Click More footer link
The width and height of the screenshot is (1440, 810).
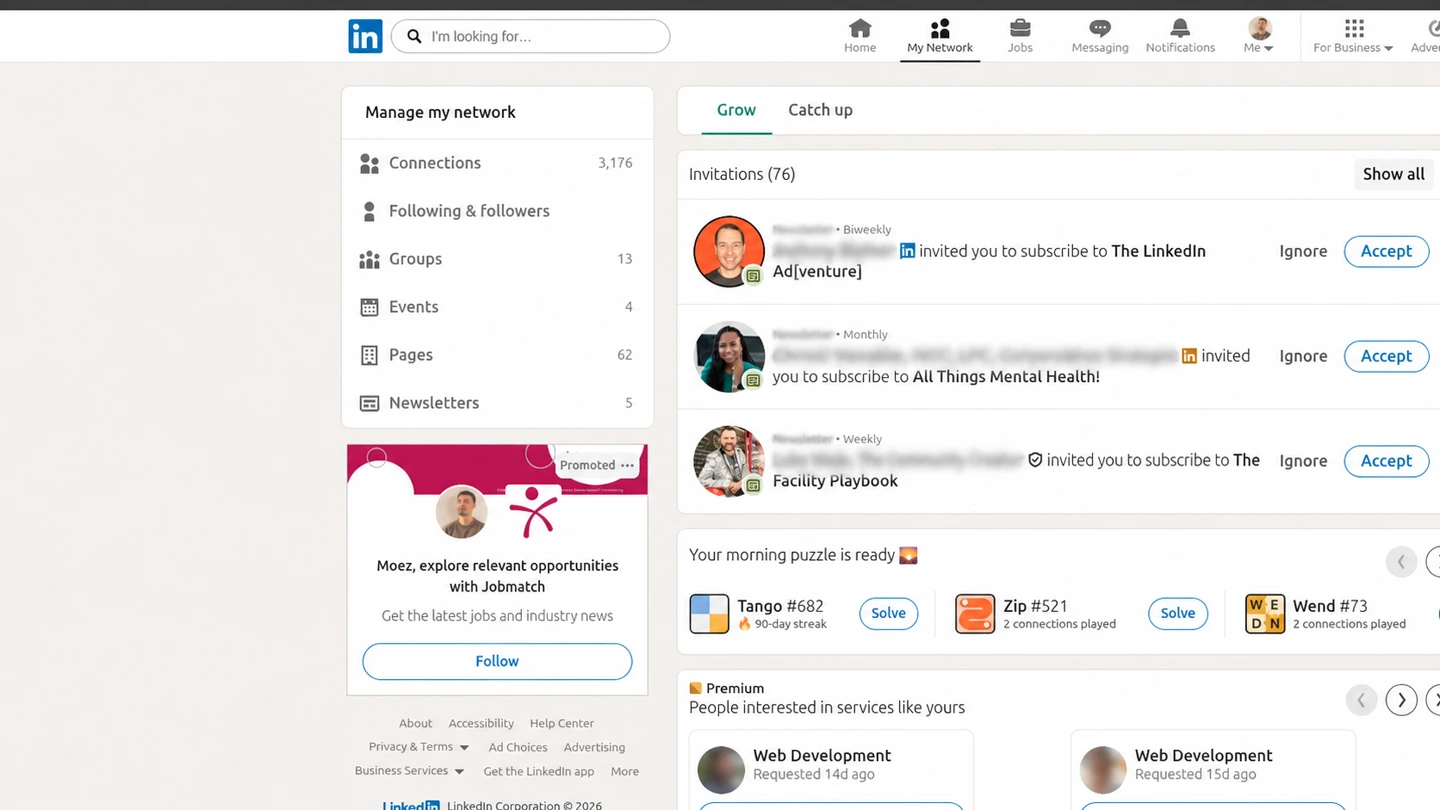click(625, 771)
